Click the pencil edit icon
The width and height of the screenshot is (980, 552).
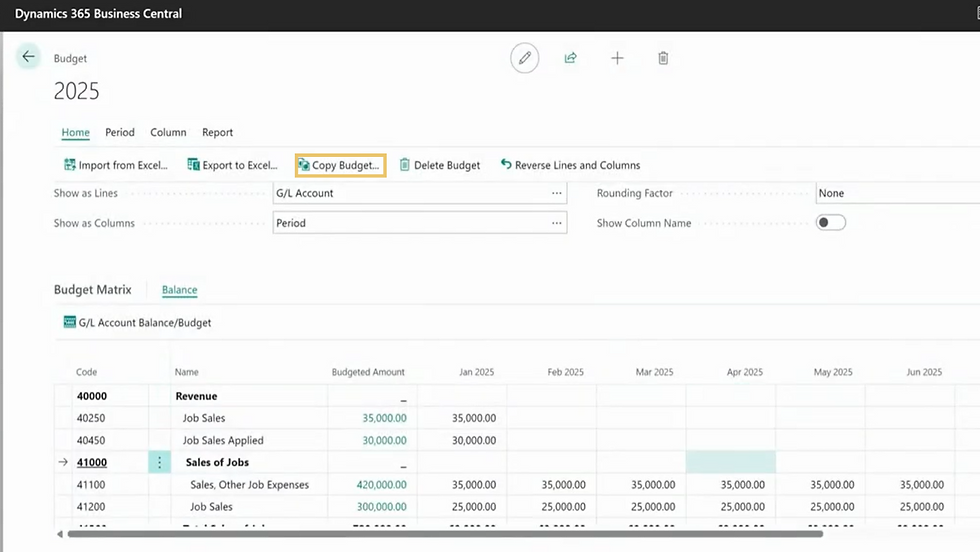pyautogui.click(x=524, y=58)
